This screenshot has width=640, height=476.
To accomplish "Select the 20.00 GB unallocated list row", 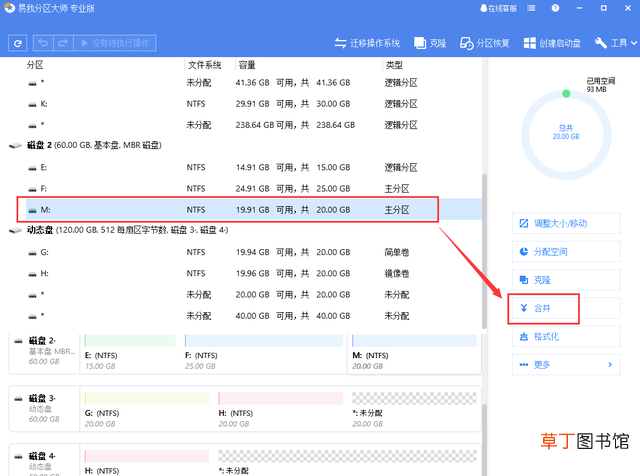I will [x=253, y=295].
